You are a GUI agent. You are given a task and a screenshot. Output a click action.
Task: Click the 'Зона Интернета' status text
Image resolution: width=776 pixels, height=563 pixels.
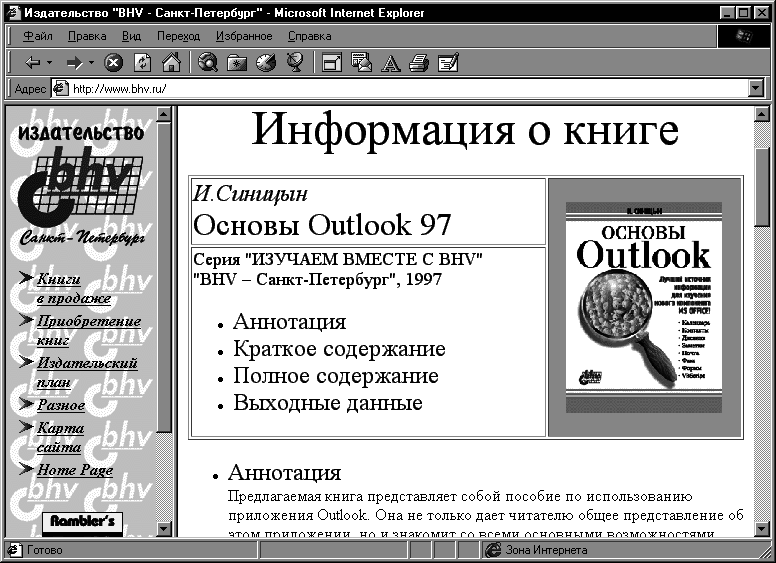546,550
